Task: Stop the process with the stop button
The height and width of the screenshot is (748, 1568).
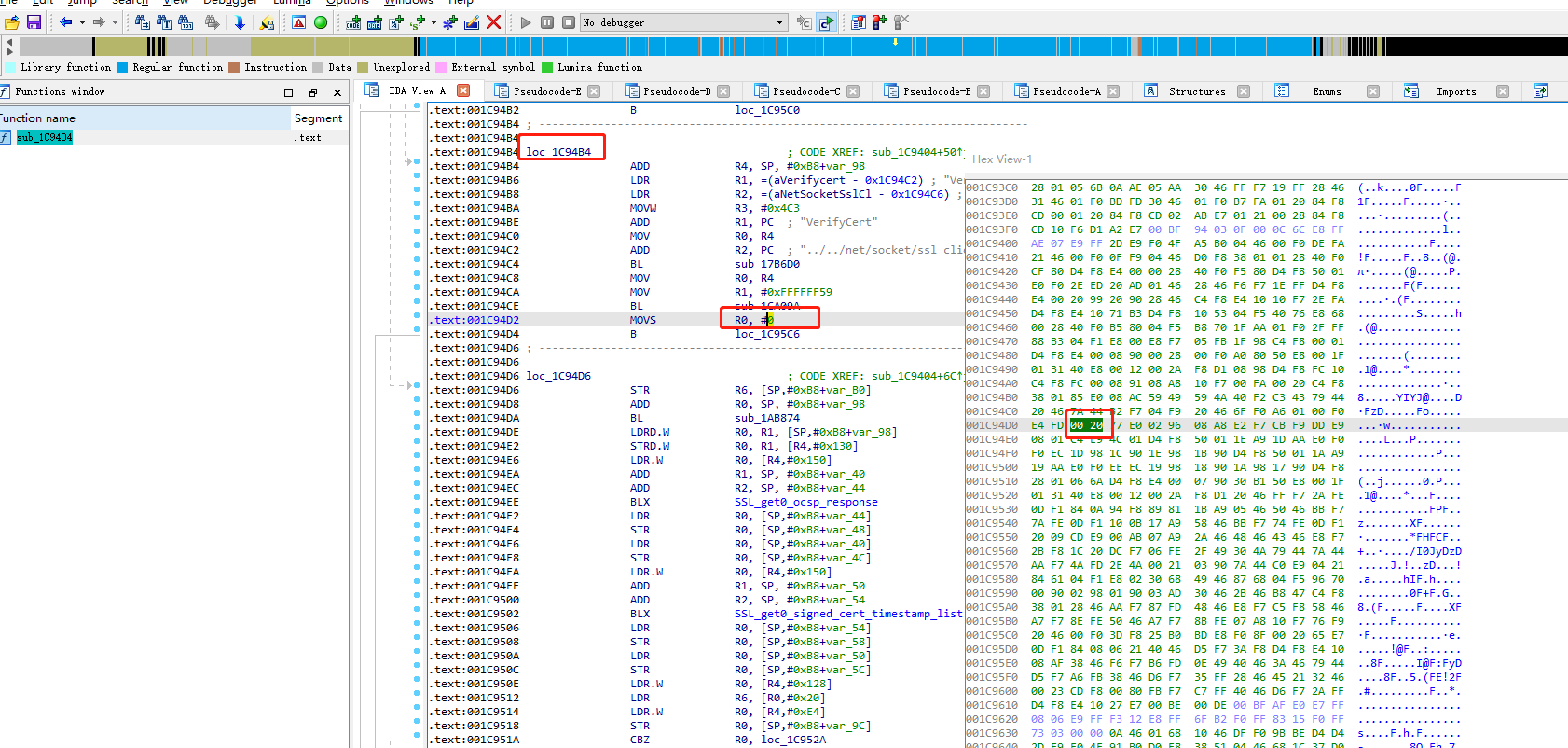Action: (569, 22)
